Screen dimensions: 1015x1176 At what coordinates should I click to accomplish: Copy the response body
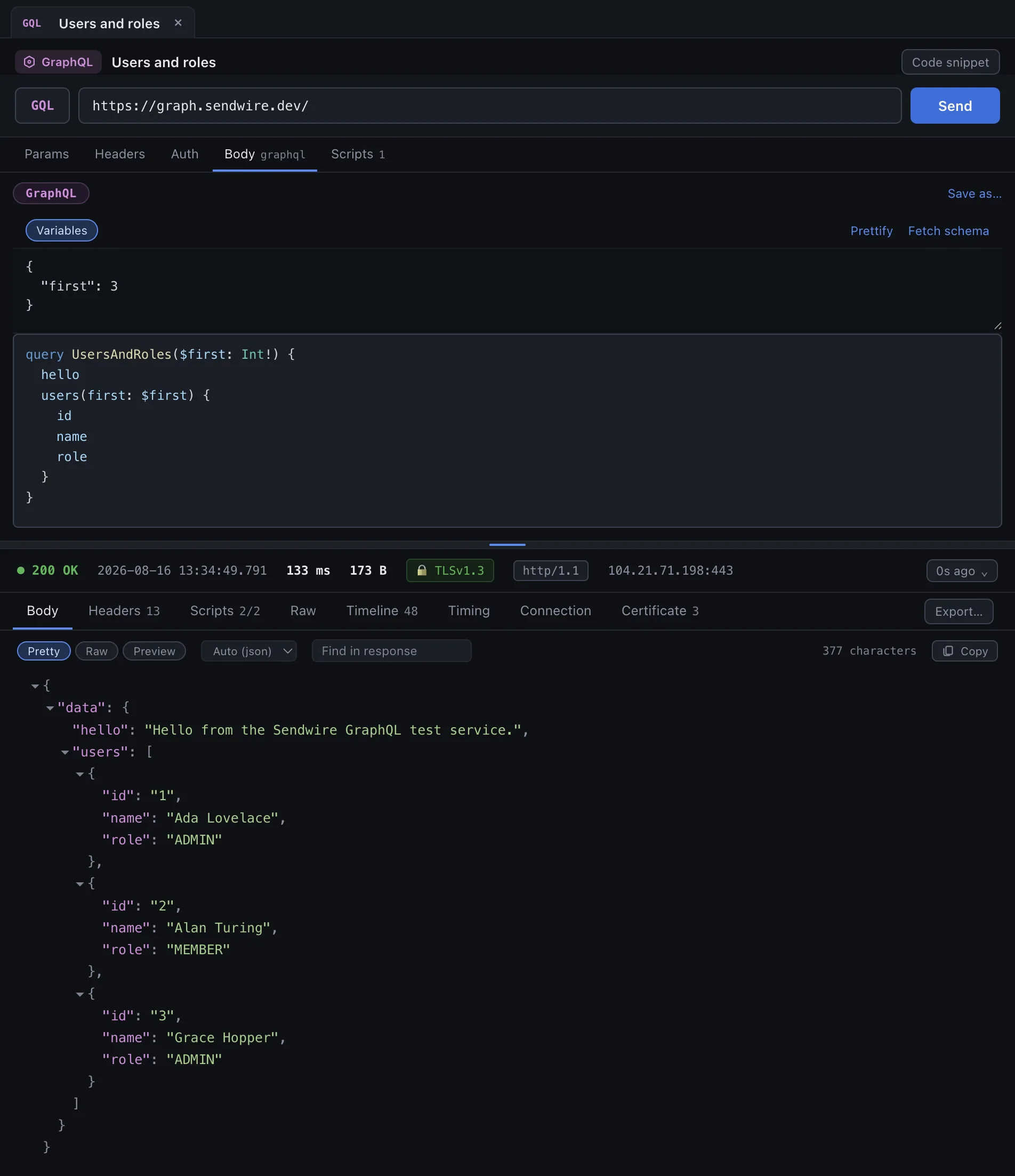point(964,651)
